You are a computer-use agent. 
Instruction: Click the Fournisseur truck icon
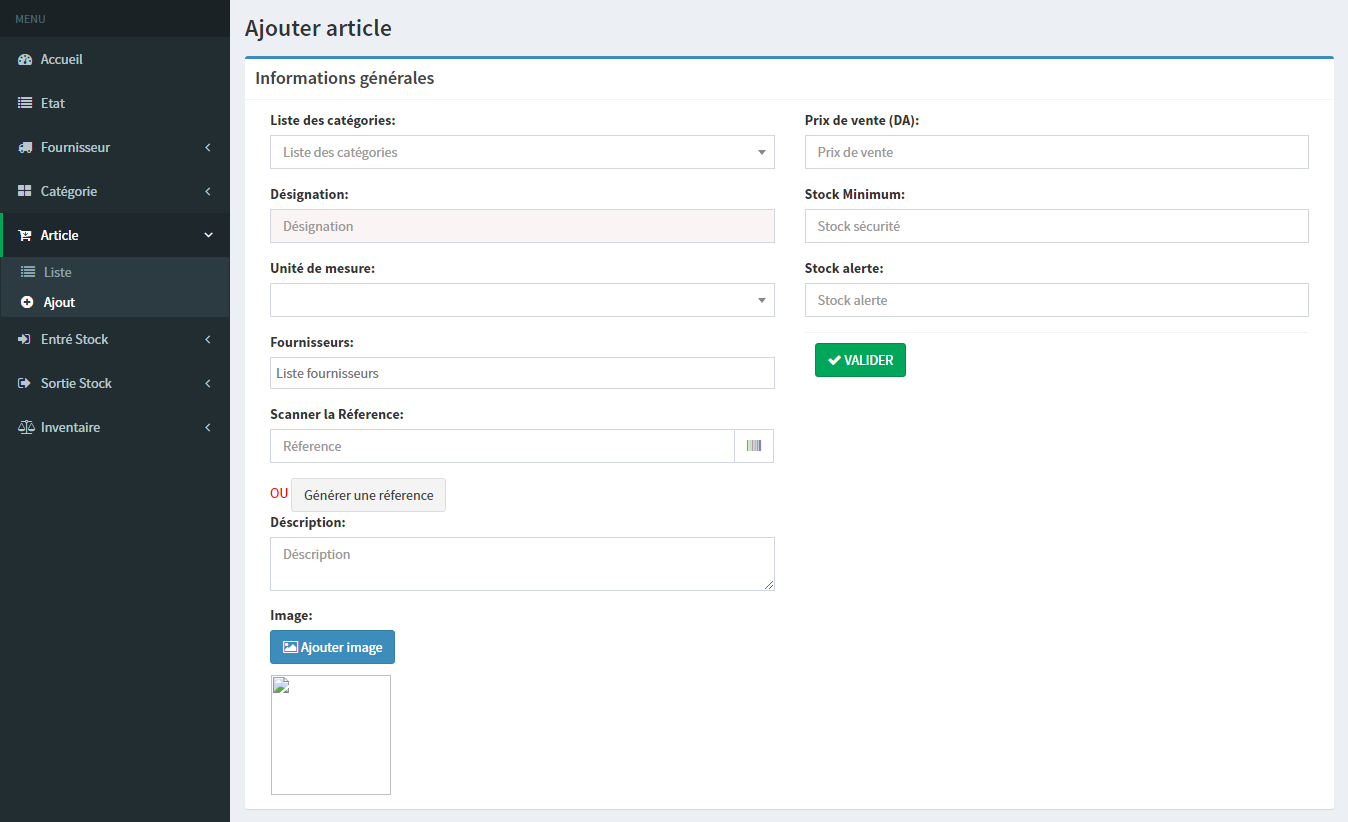[25, 148]
